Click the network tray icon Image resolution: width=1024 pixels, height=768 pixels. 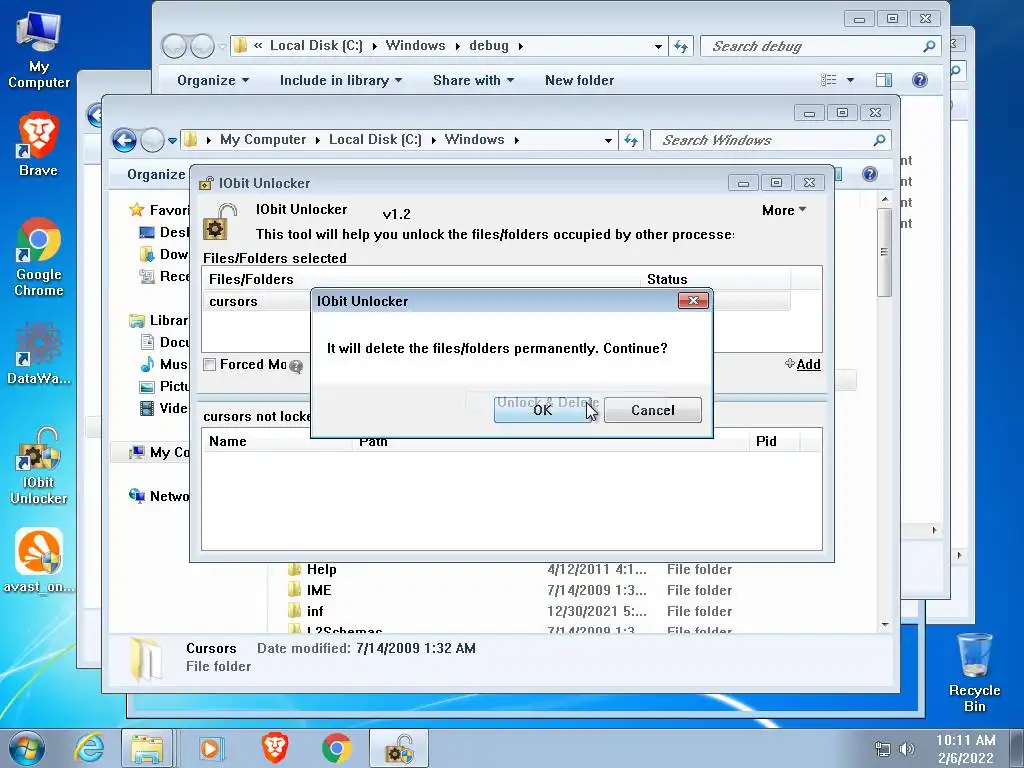(882, 749)
